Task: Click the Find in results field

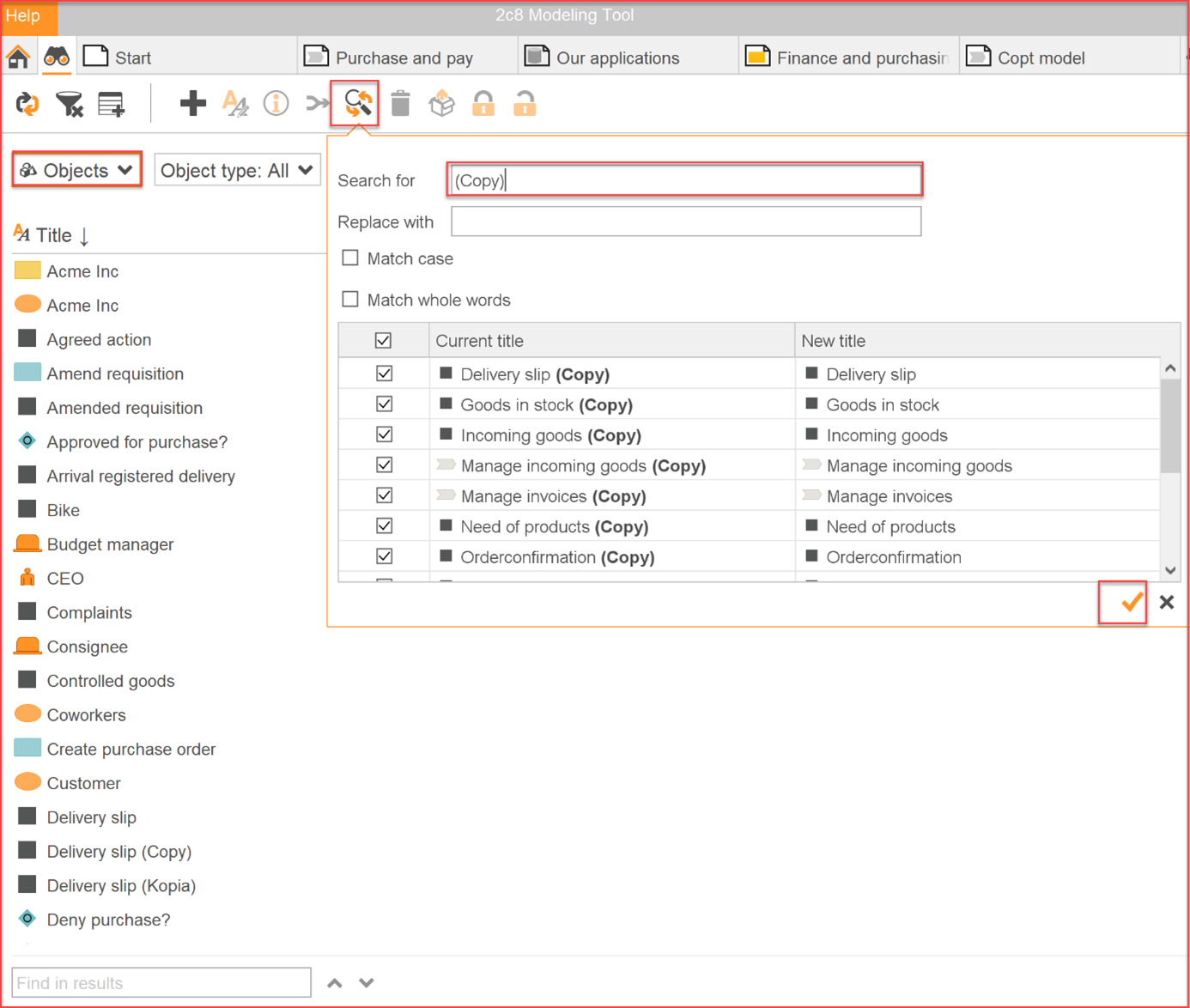Action: click(x=161, y=983)
